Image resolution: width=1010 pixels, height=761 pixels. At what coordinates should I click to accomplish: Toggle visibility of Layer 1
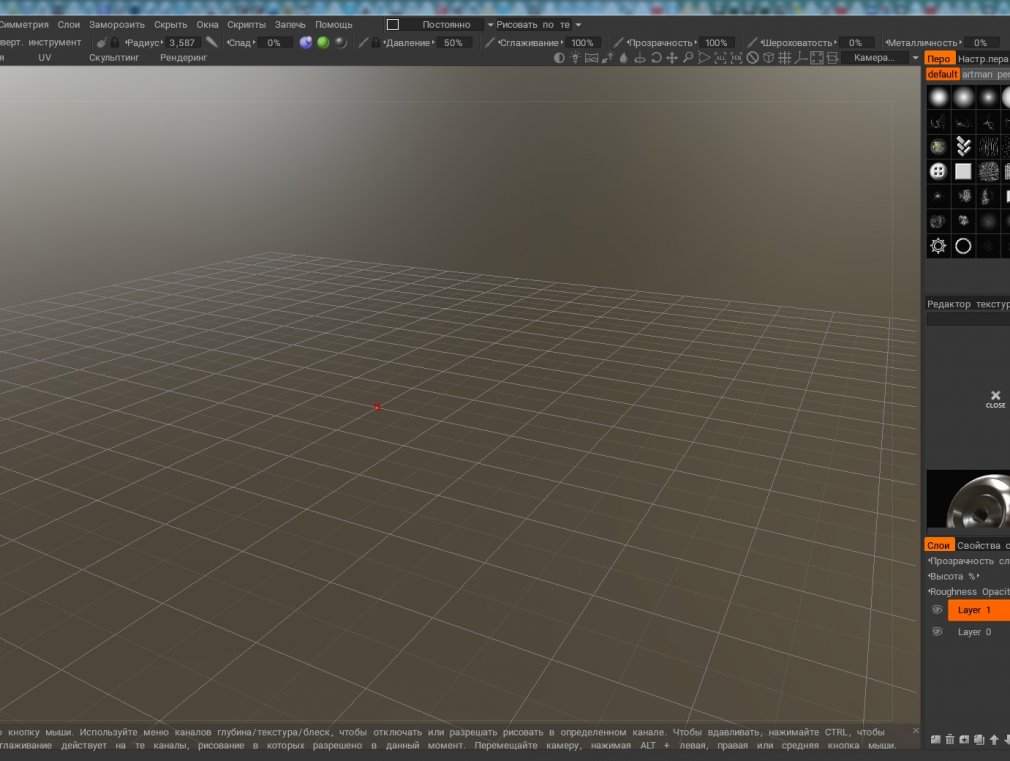pyautogui.click(x=937, y=610)
